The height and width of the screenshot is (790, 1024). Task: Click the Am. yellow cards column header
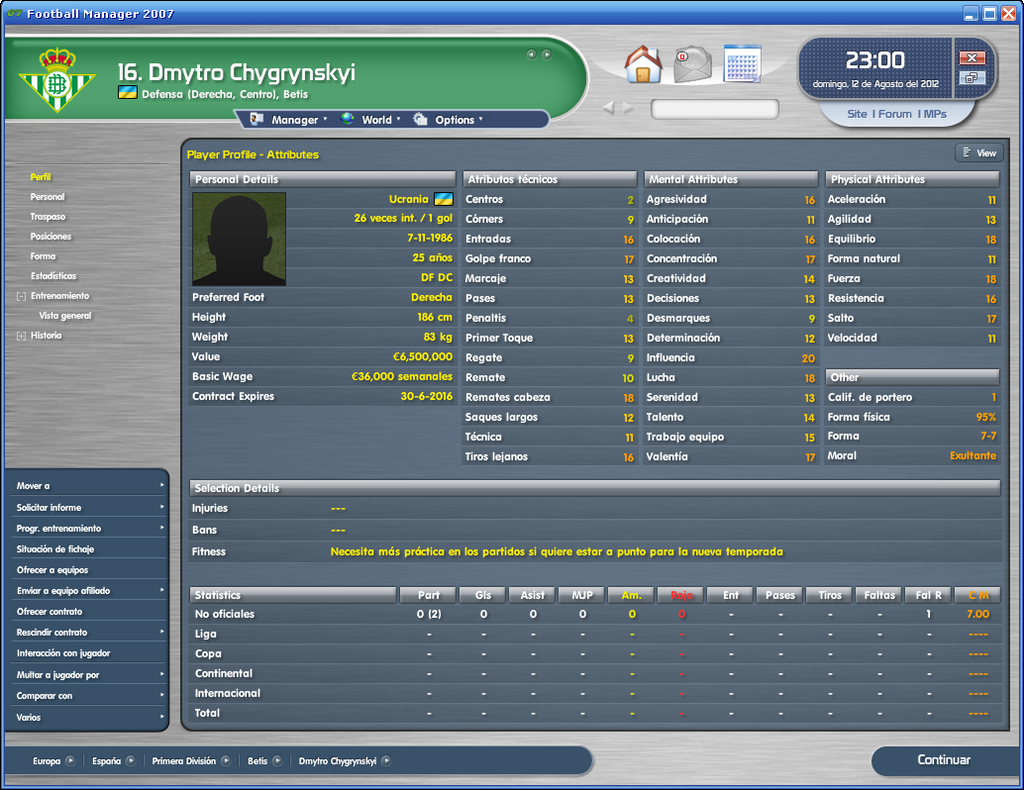pos(632,595)
